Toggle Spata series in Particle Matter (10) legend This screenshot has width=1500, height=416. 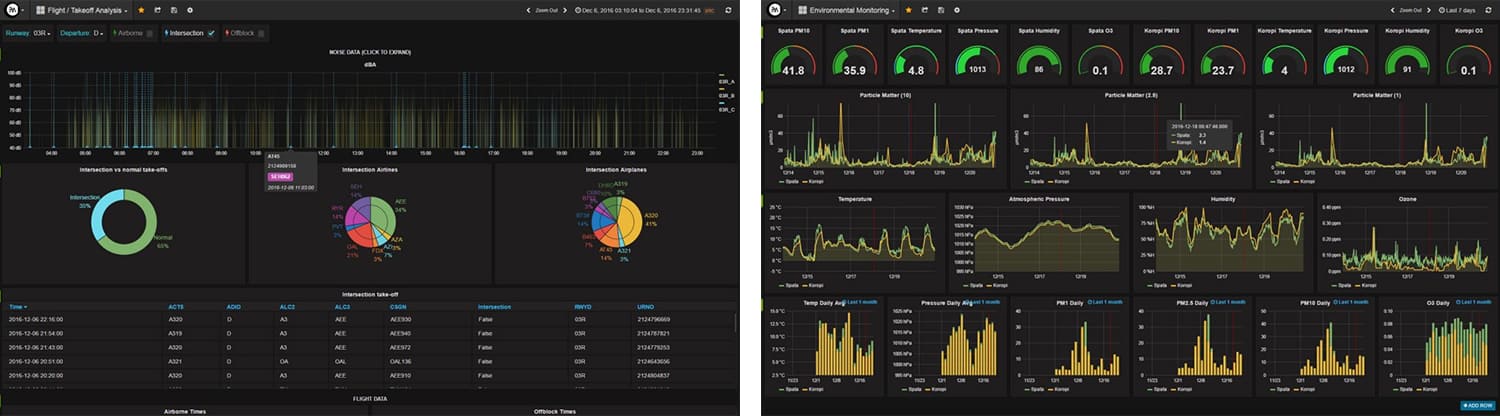pos(790,182)
